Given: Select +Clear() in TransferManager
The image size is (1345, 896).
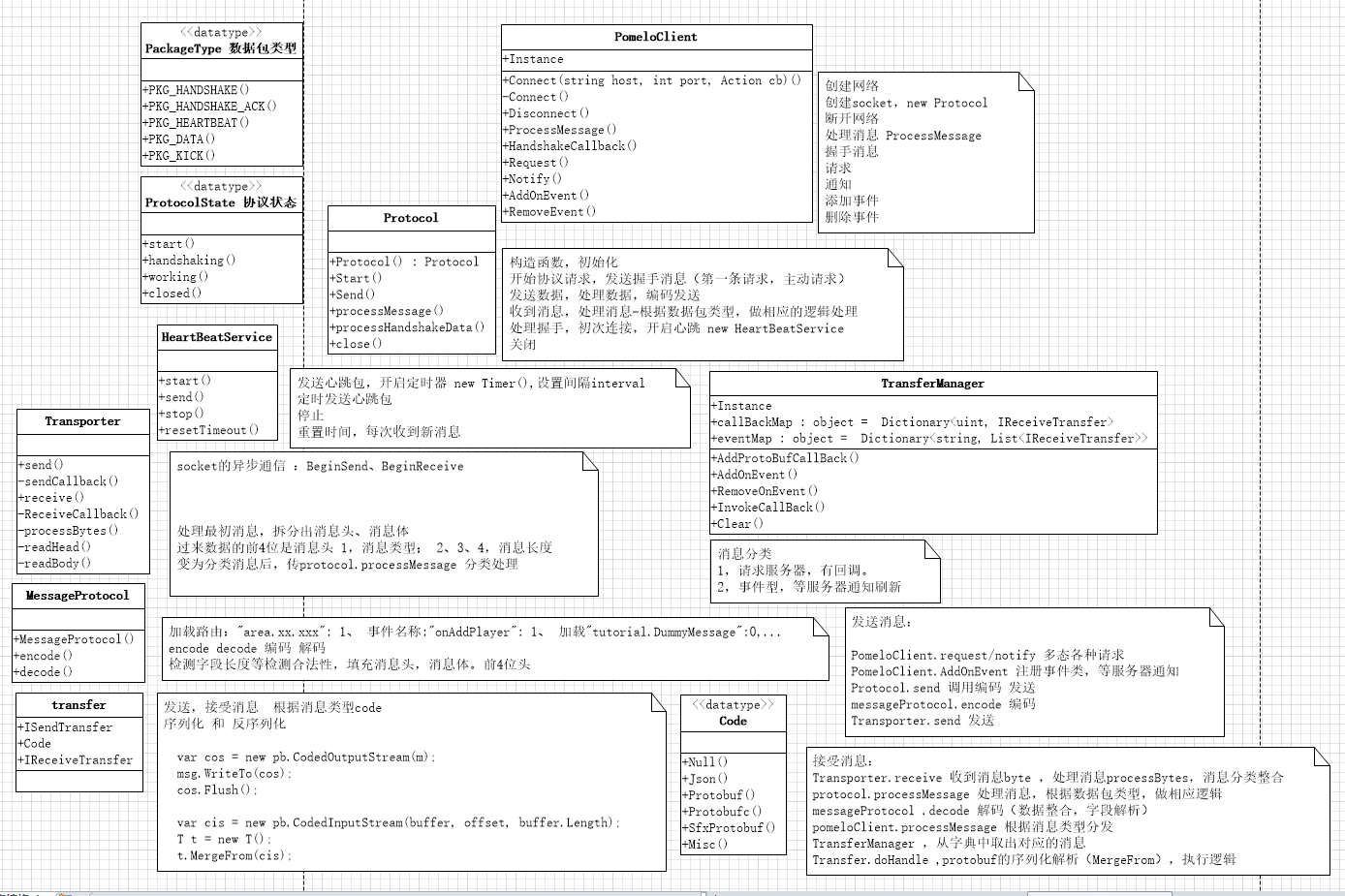Looking at the screenshot, I should click(738, 524).
